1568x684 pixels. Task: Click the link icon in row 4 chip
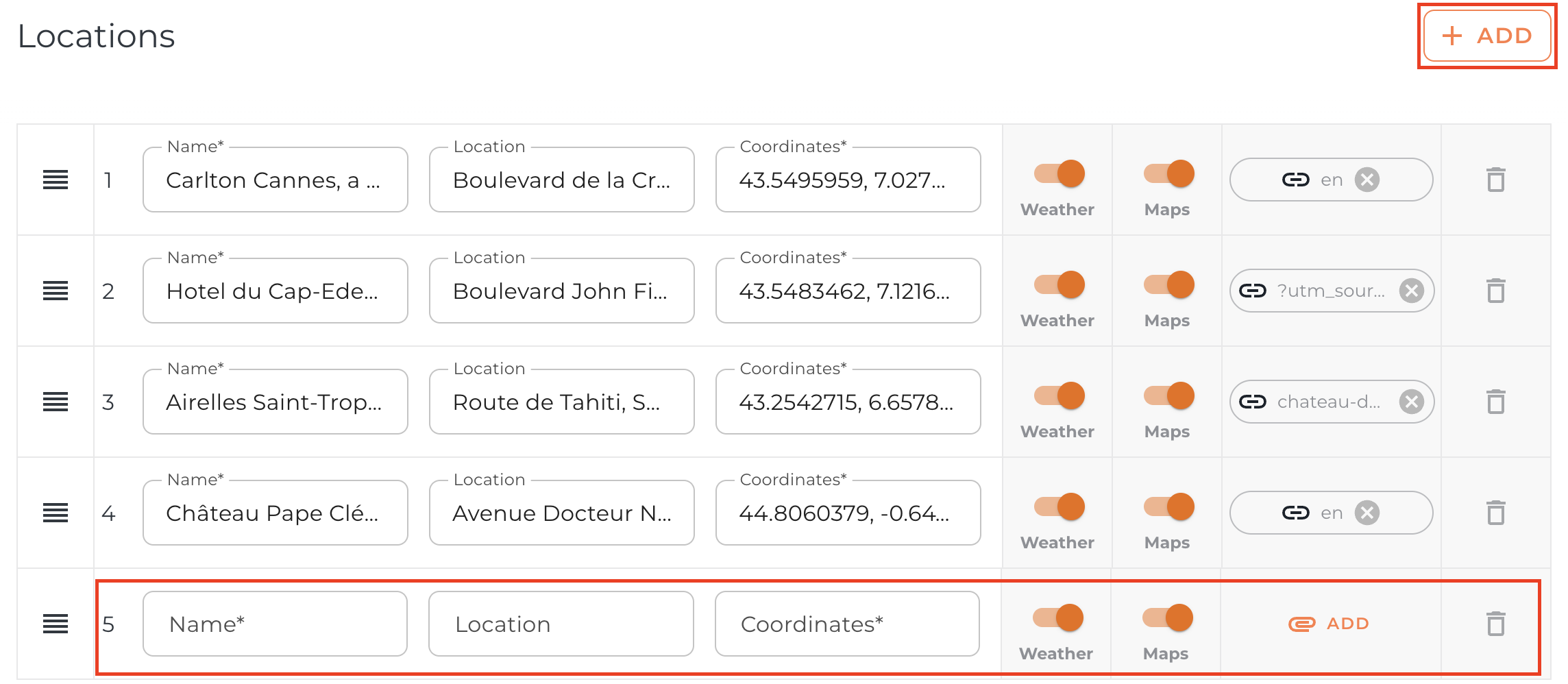pos(1295,513)
